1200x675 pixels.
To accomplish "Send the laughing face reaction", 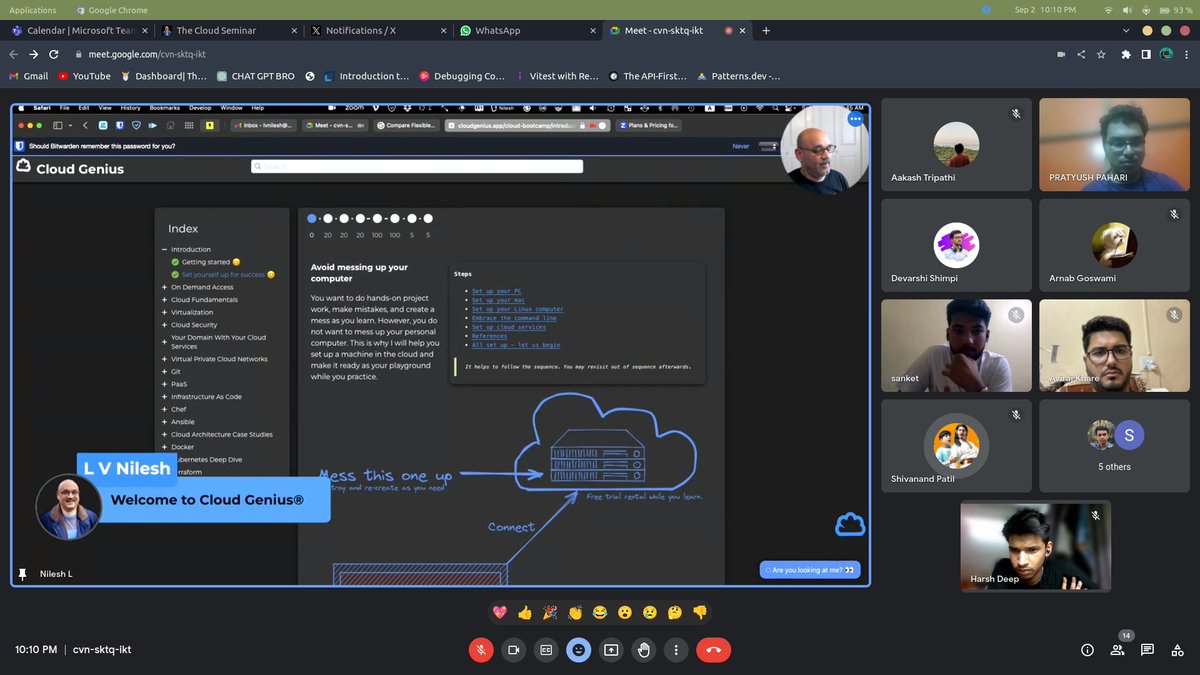I will (x=599, y=612).
